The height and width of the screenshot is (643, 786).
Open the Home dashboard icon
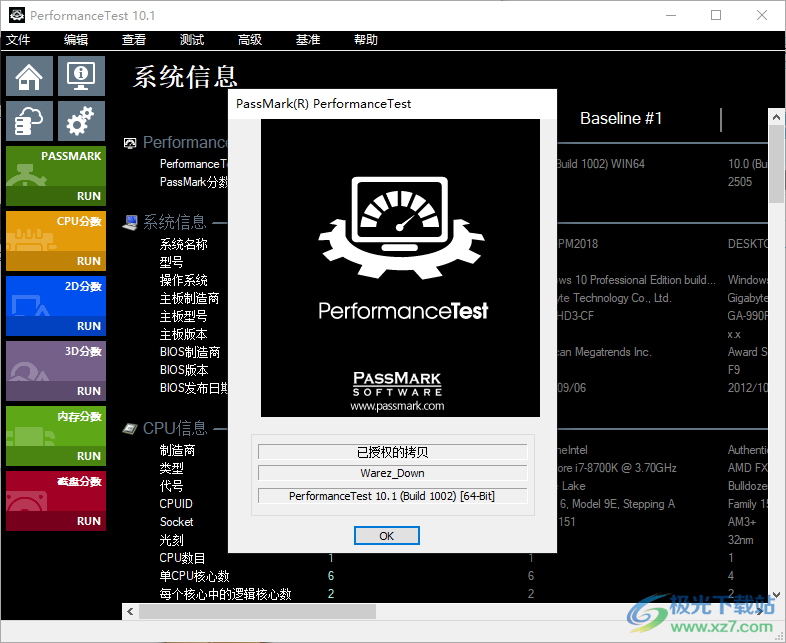29,76
